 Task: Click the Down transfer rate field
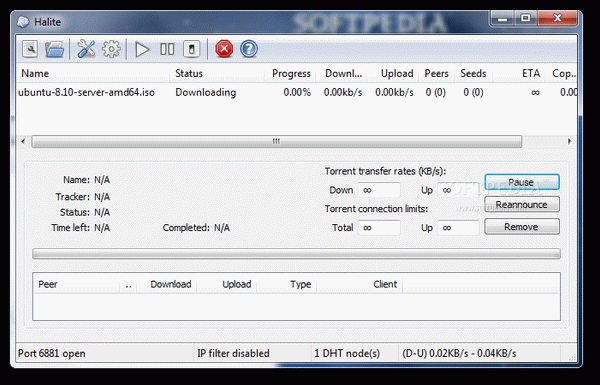[x=379, y=190]
